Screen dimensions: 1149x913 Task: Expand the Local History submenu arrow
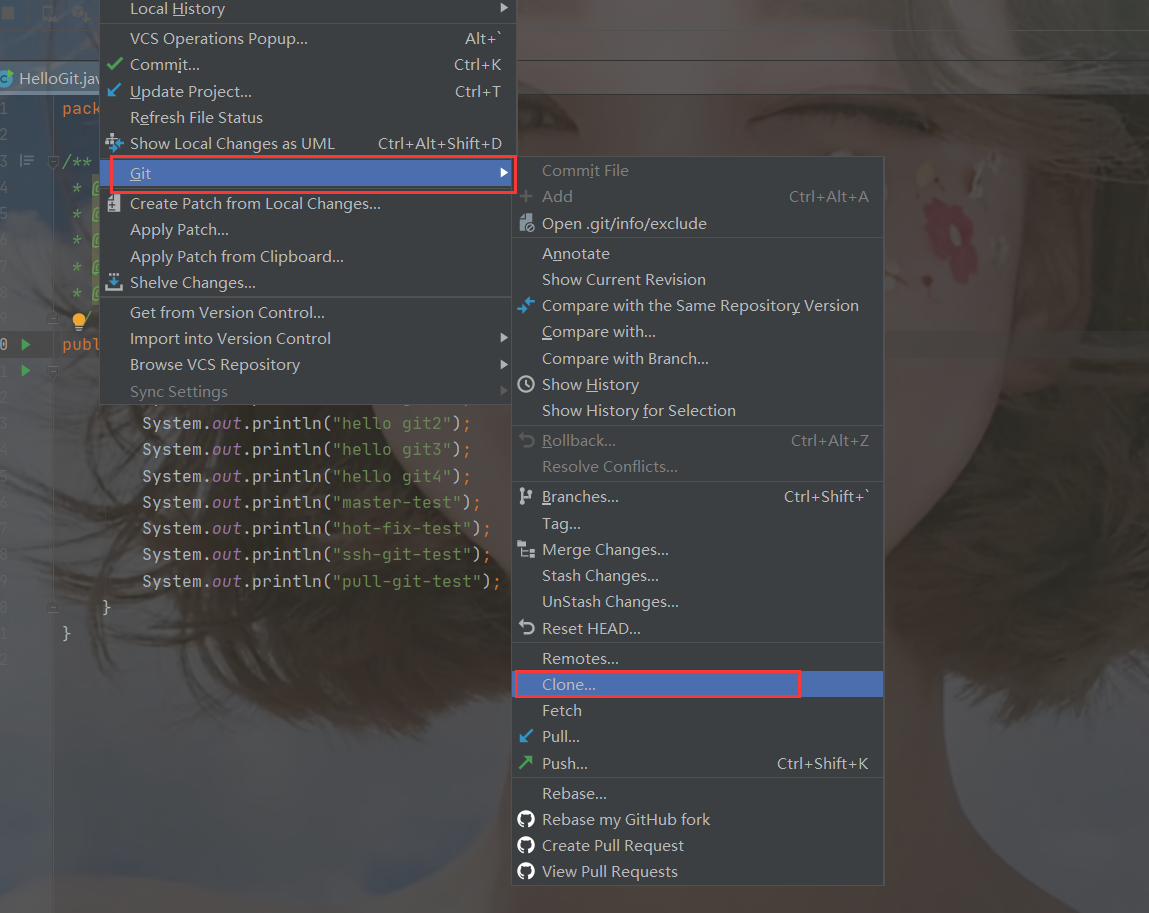point(503,8)
